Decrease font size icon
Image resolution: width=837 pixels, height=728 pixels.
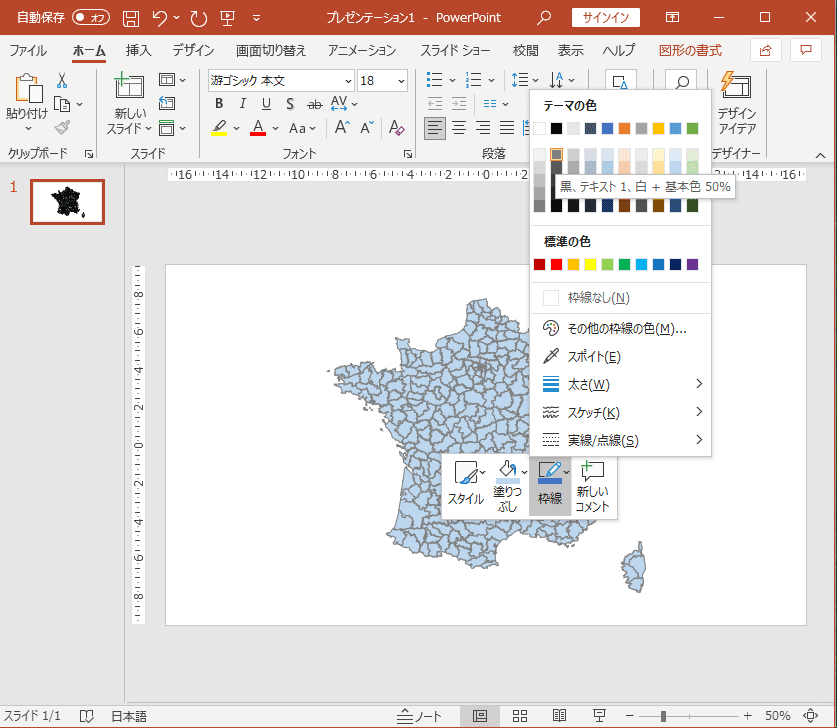(367, 128)
